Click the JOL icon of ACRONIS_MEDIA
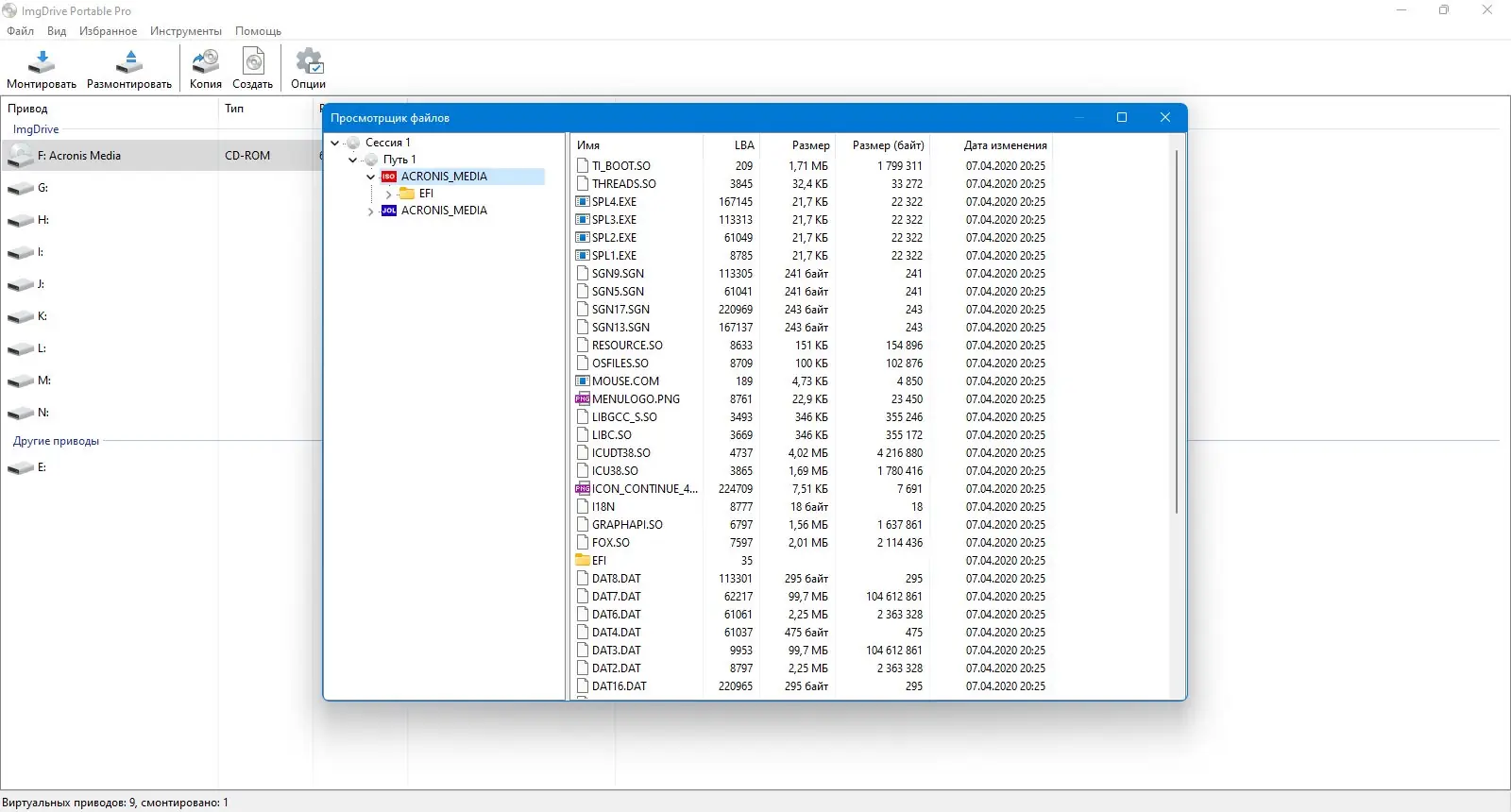The width and height of the screenshot is (1511, 812). tap(389, 211)
